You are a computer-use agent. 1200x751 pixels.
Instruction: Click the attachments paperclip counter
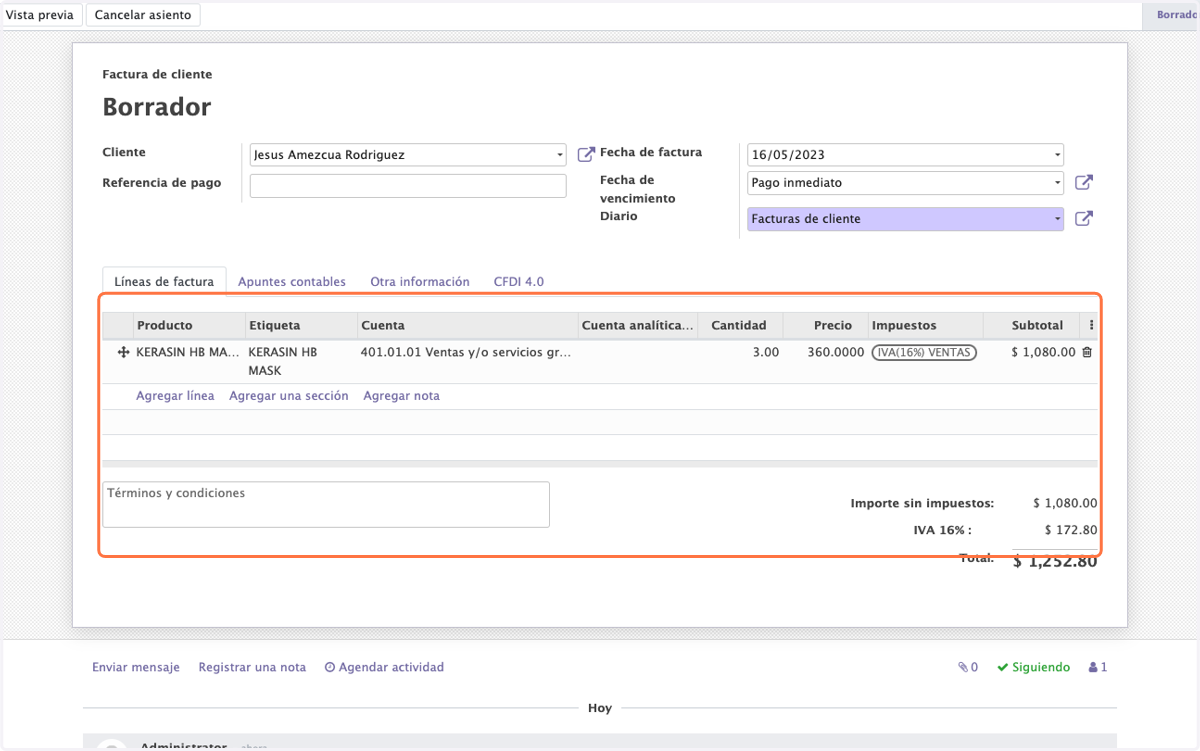click(x=968, y=667)
